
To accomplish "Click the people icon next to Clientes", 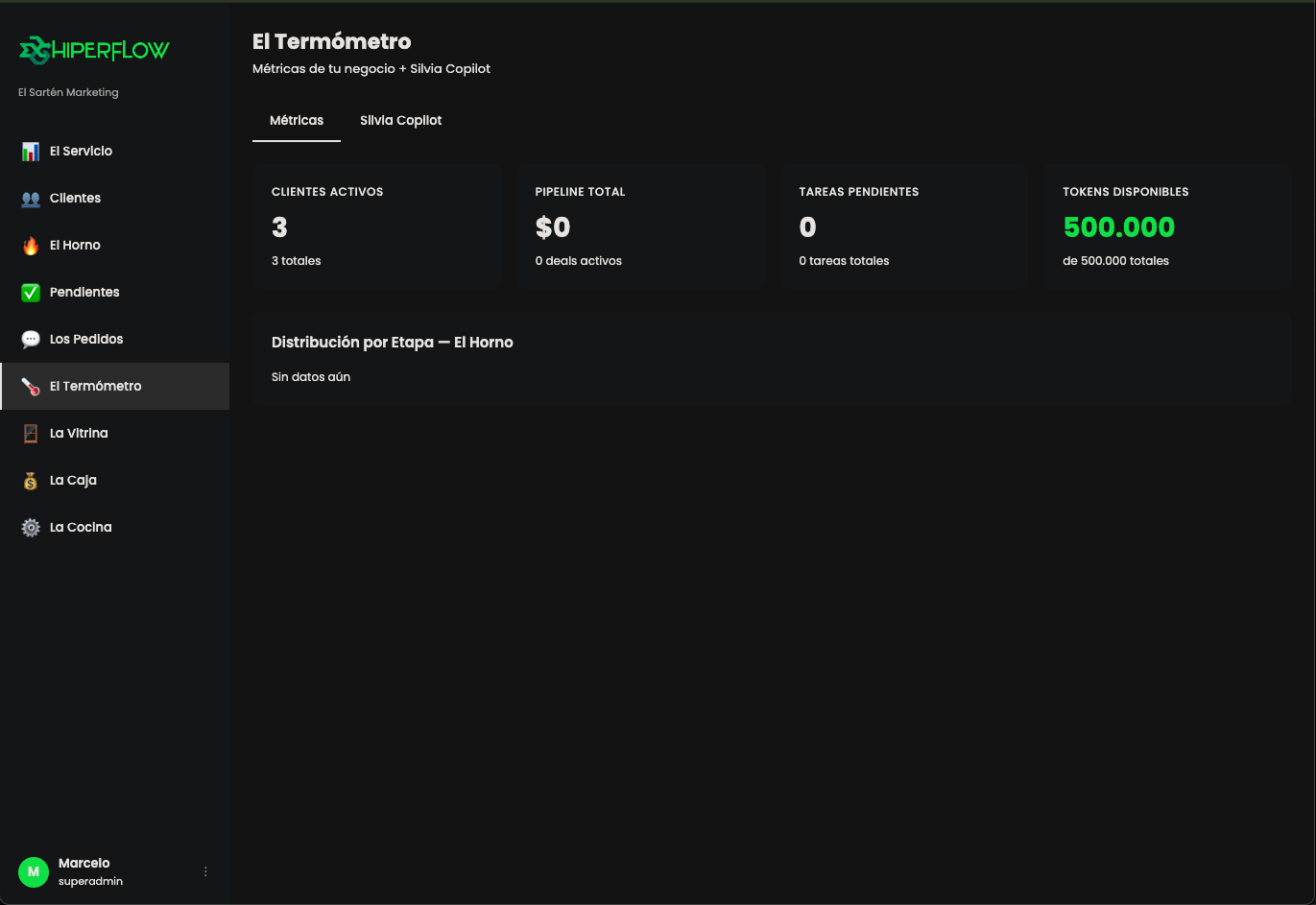I will (x=31, y=199).
